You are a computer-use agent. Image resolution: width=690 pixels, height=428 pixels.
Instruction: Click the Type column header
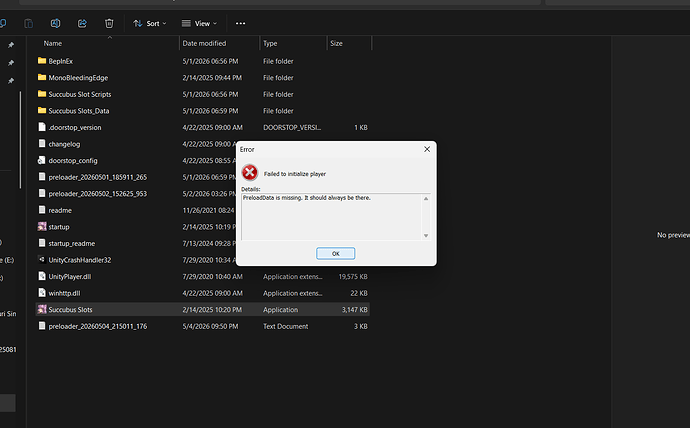(270, 43)
